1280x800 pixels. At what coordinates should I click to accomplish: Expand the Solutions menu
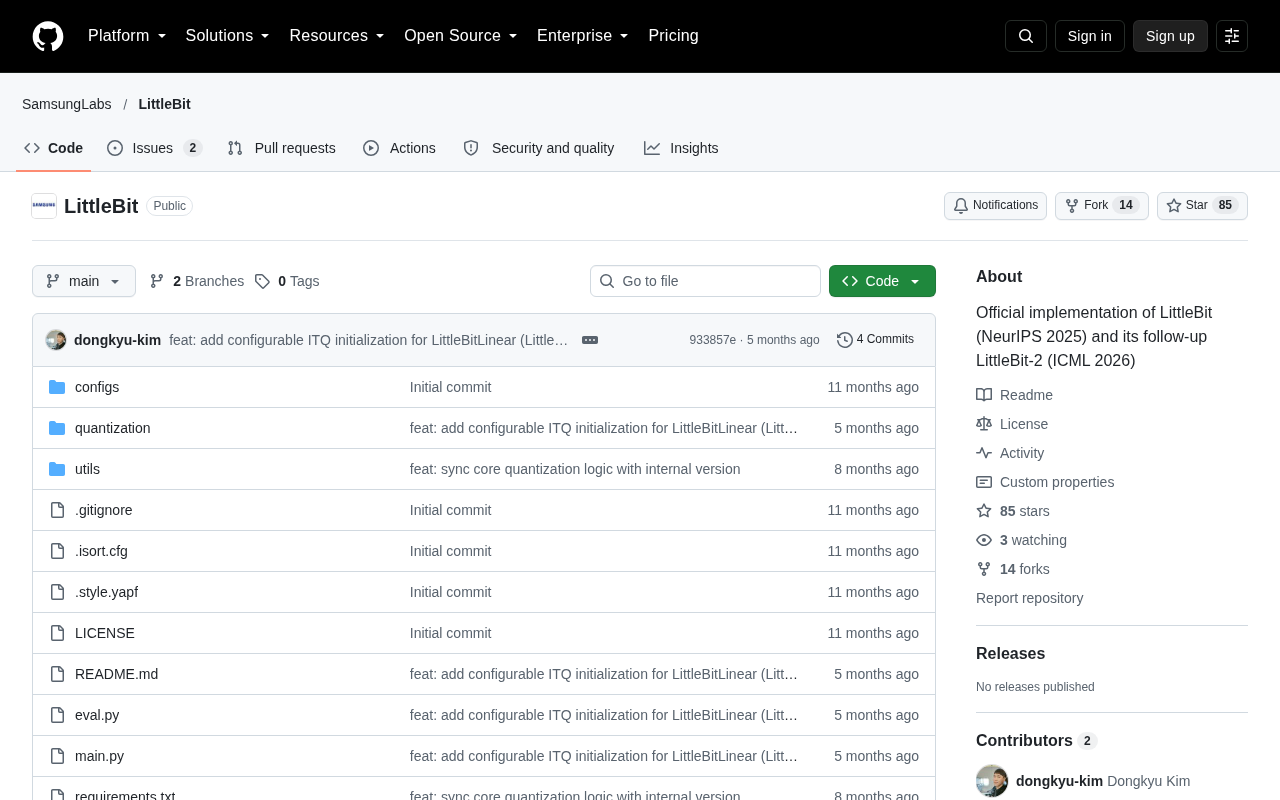(227, 36)
